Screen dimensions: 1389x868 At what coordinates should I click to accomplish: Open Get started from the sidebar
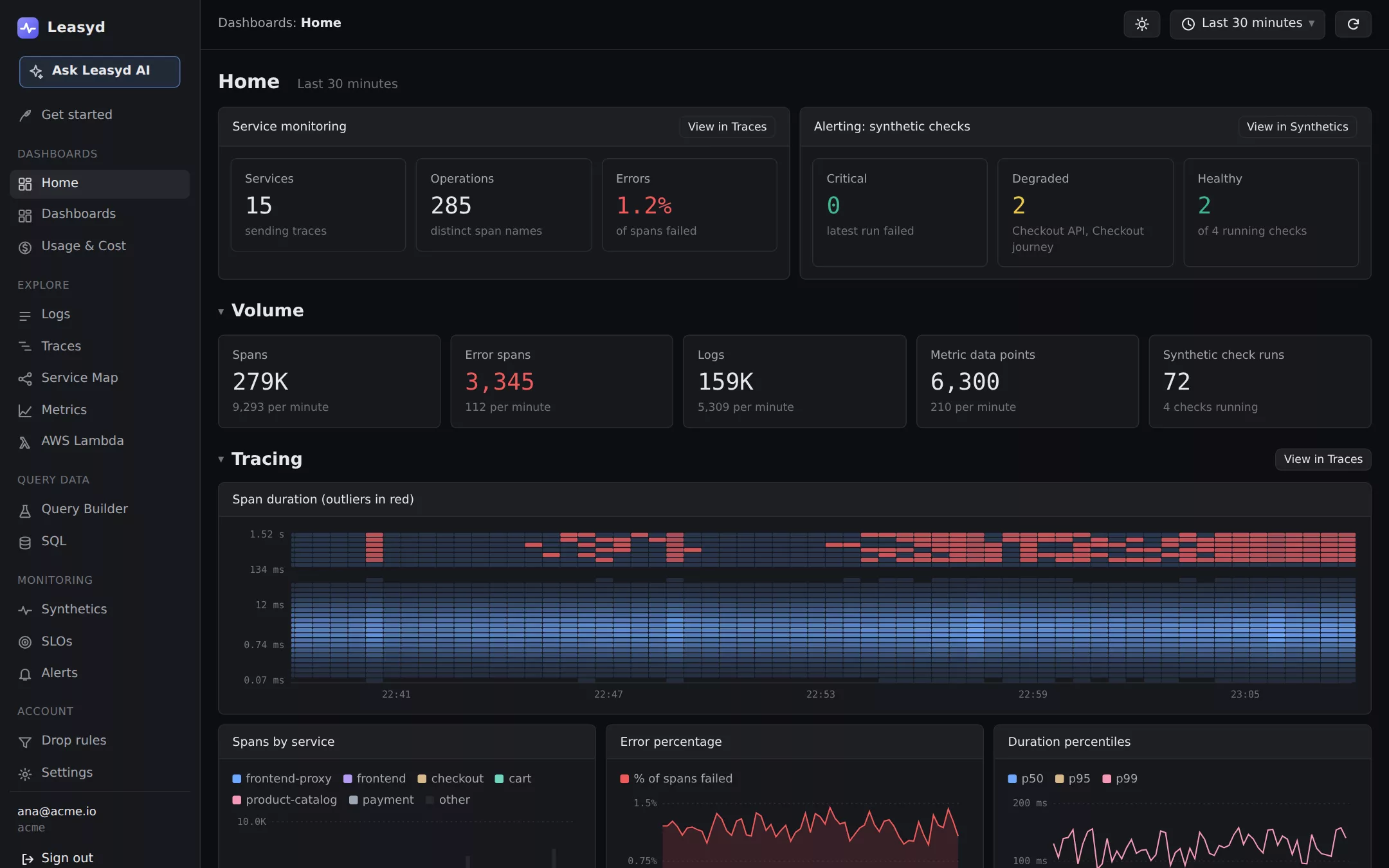tap(100, 115)
